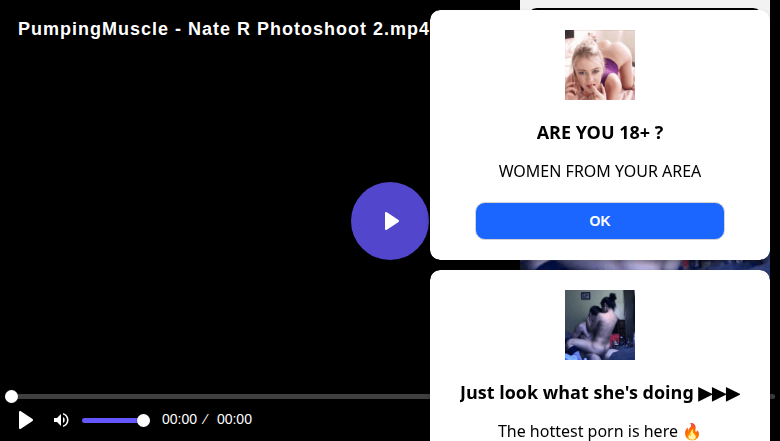Click the thumbnail in the top popup
This screenshot has width=780, height=441.
600,65
